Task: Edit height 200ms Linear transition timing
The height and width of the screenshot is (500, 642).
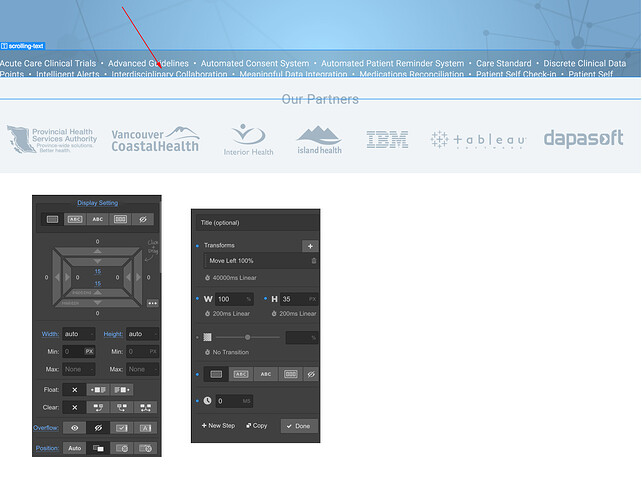Action: pyautogui.click(x=294, y=314)
